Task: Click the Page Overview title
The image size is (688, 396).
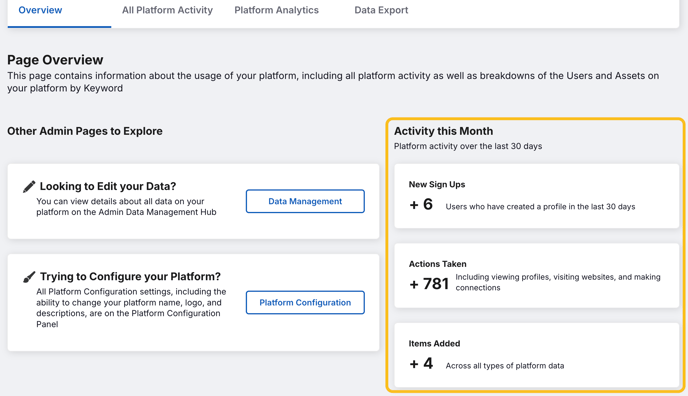Action: [55, 60]
